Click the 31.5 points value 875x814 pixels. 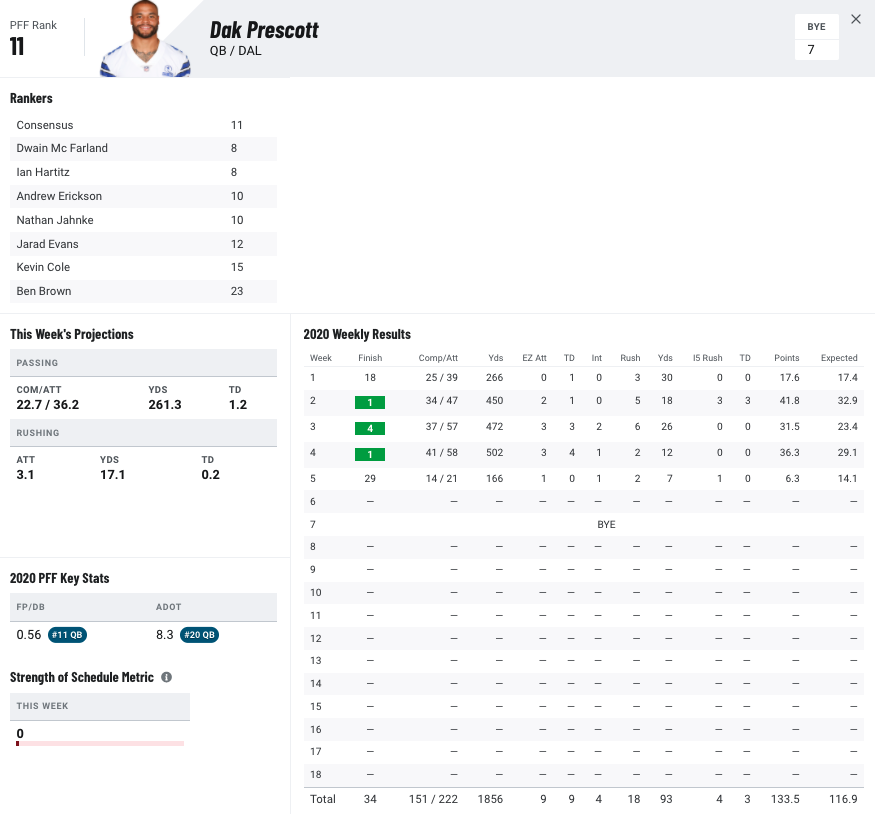tap(790, 427)
